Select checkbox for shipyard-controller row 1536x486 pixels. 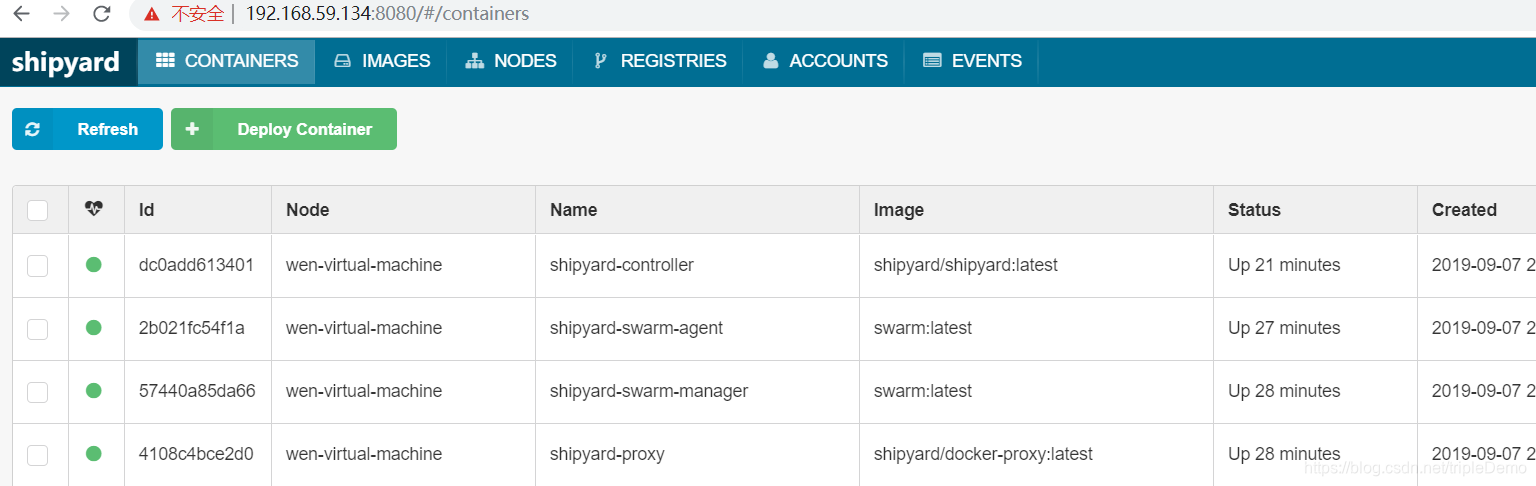[38, 266]
